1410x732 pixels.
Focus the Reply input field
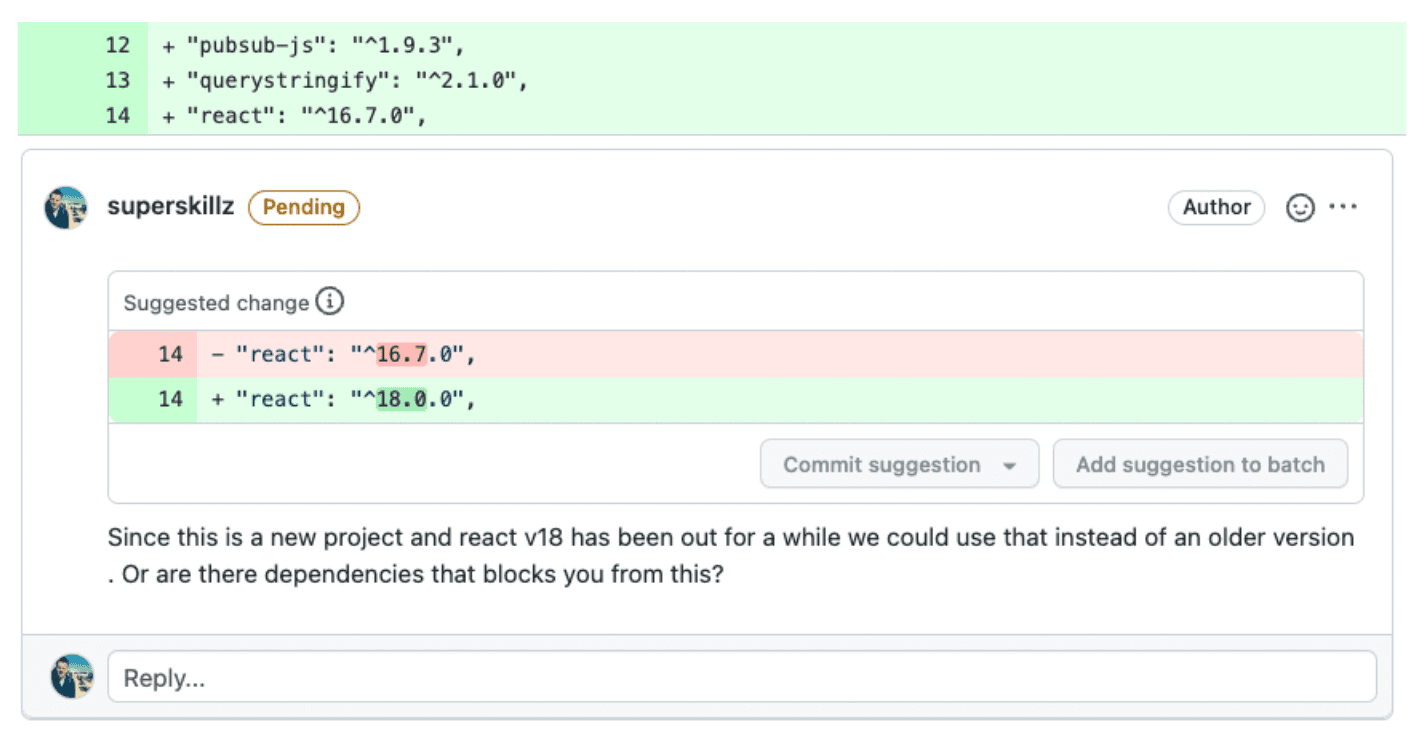point(742,677)
